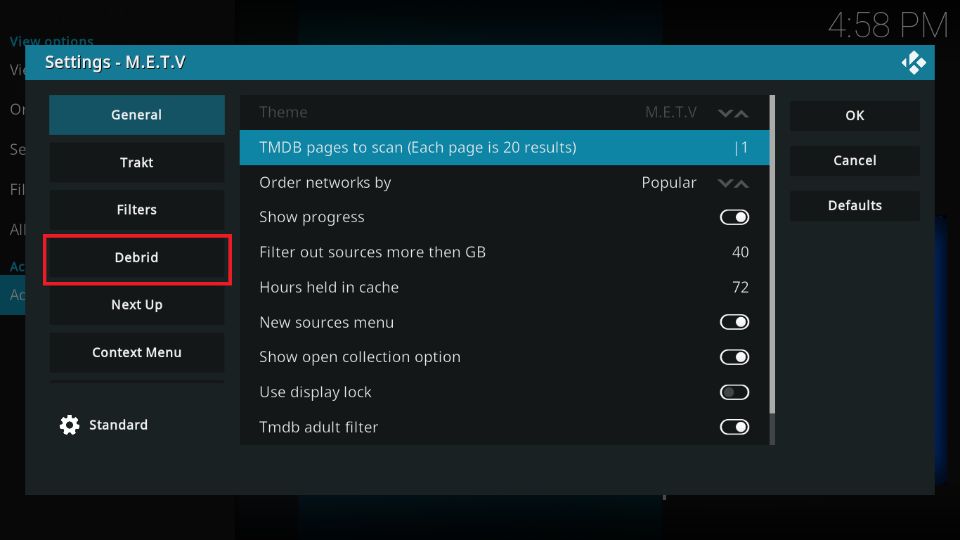This screenshot has height=540, width=960.
Task: Open the General settings category
Action: pos(137,114)
